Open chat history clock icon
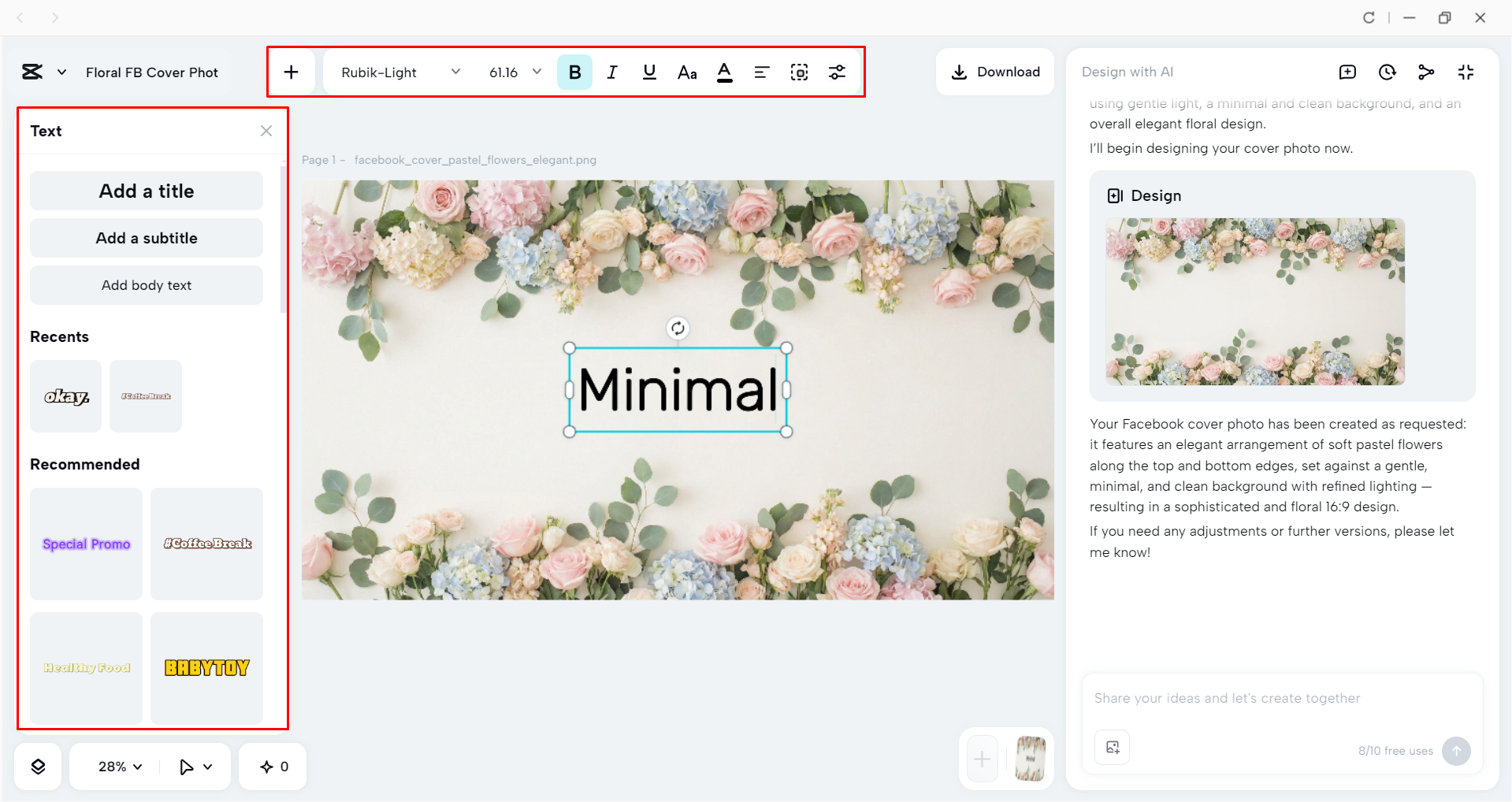This screenshot has height=802, width=1512. pos(1387,72)
